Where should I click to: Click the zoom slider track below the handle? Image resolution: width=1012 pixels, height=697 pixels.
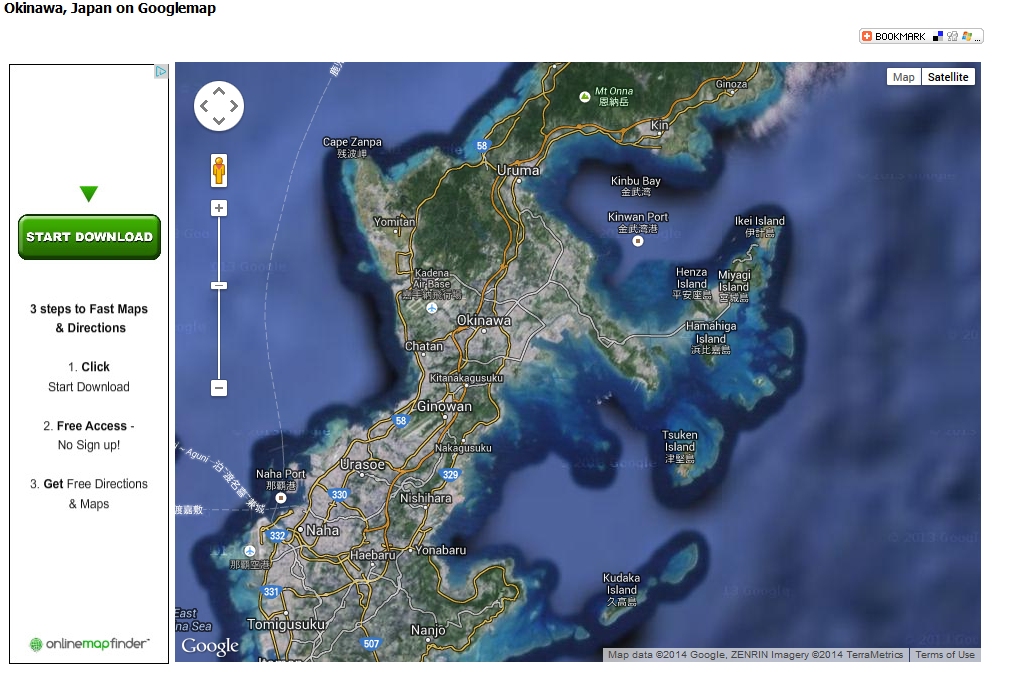(x=219, y=336)
